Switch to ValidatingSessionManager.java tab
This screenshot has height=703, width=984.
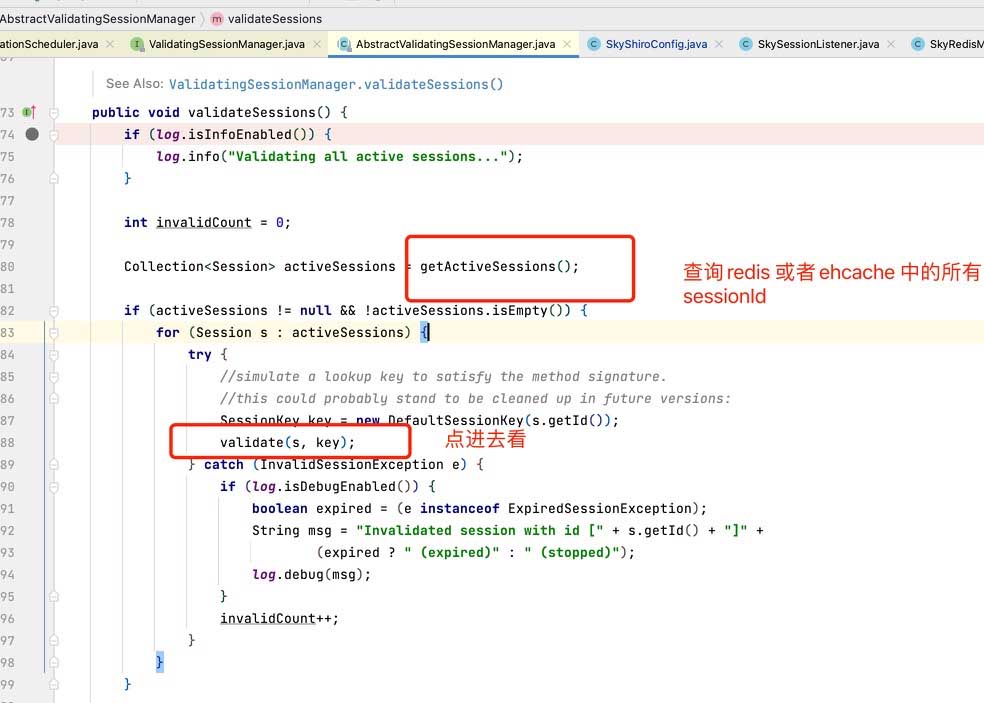(x=227, y=44)
